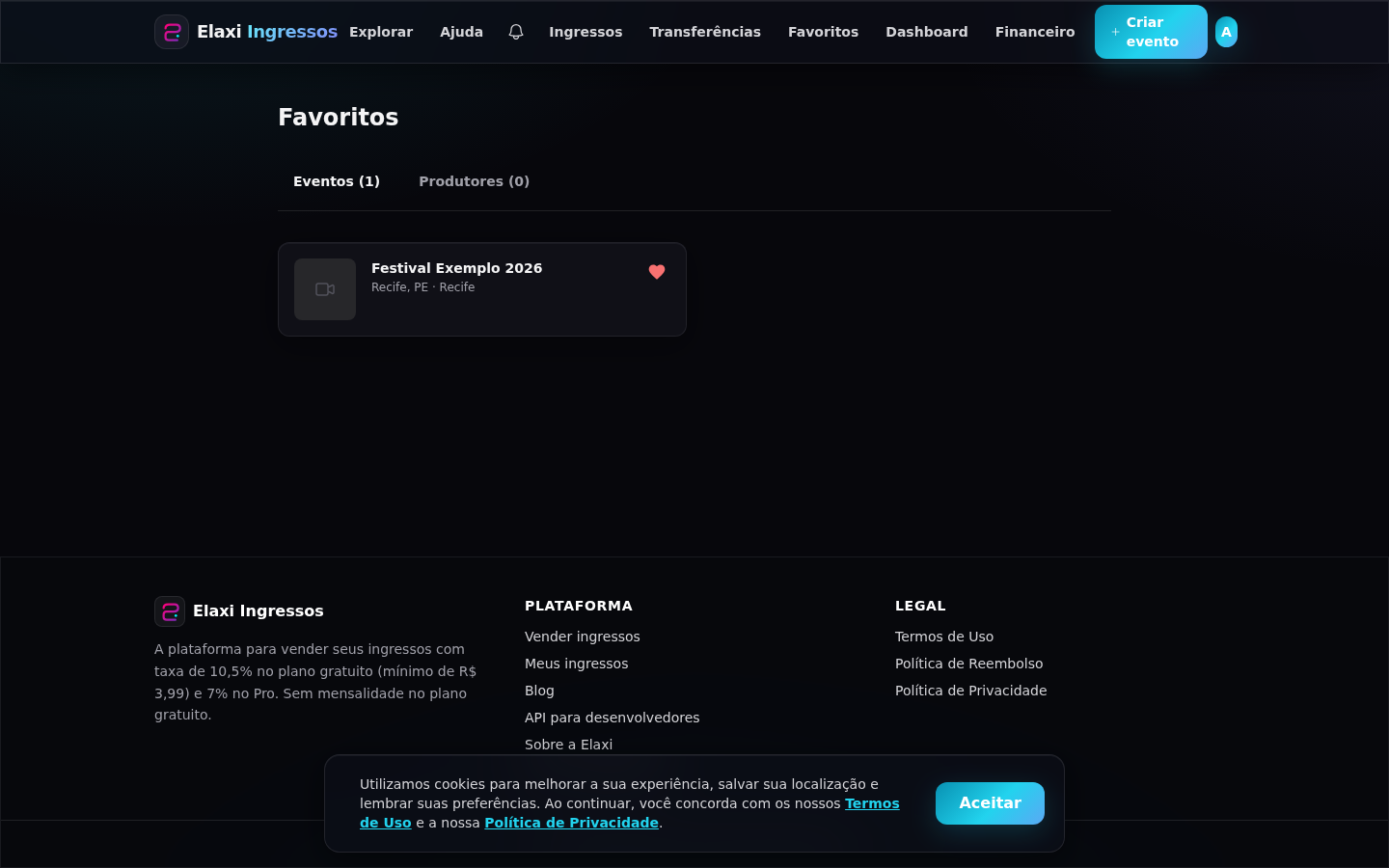Open the user avatar "A" menu

1226,32
